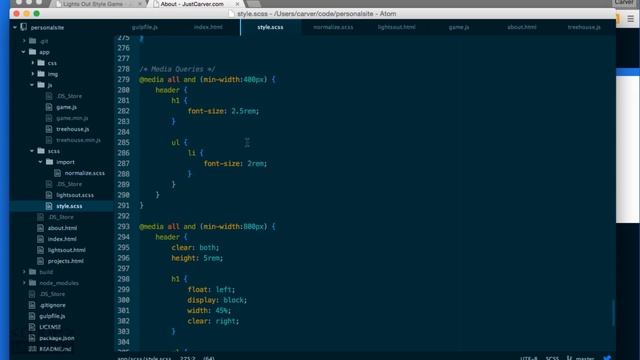Click the package.json file icon
Screen dimensions: 640x360
click(x=32, y=338)
